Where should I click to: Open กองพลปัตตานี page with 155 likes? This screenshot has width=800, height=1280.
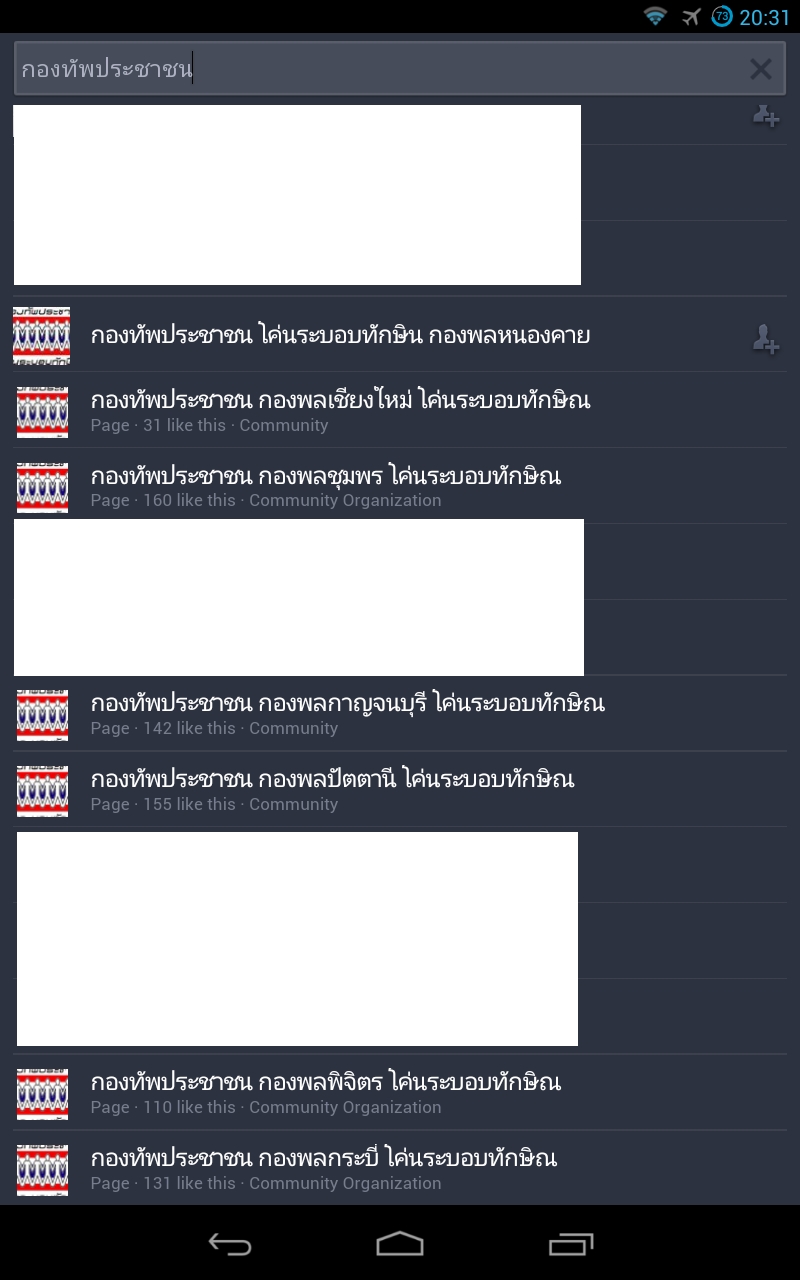click(400, 790)
